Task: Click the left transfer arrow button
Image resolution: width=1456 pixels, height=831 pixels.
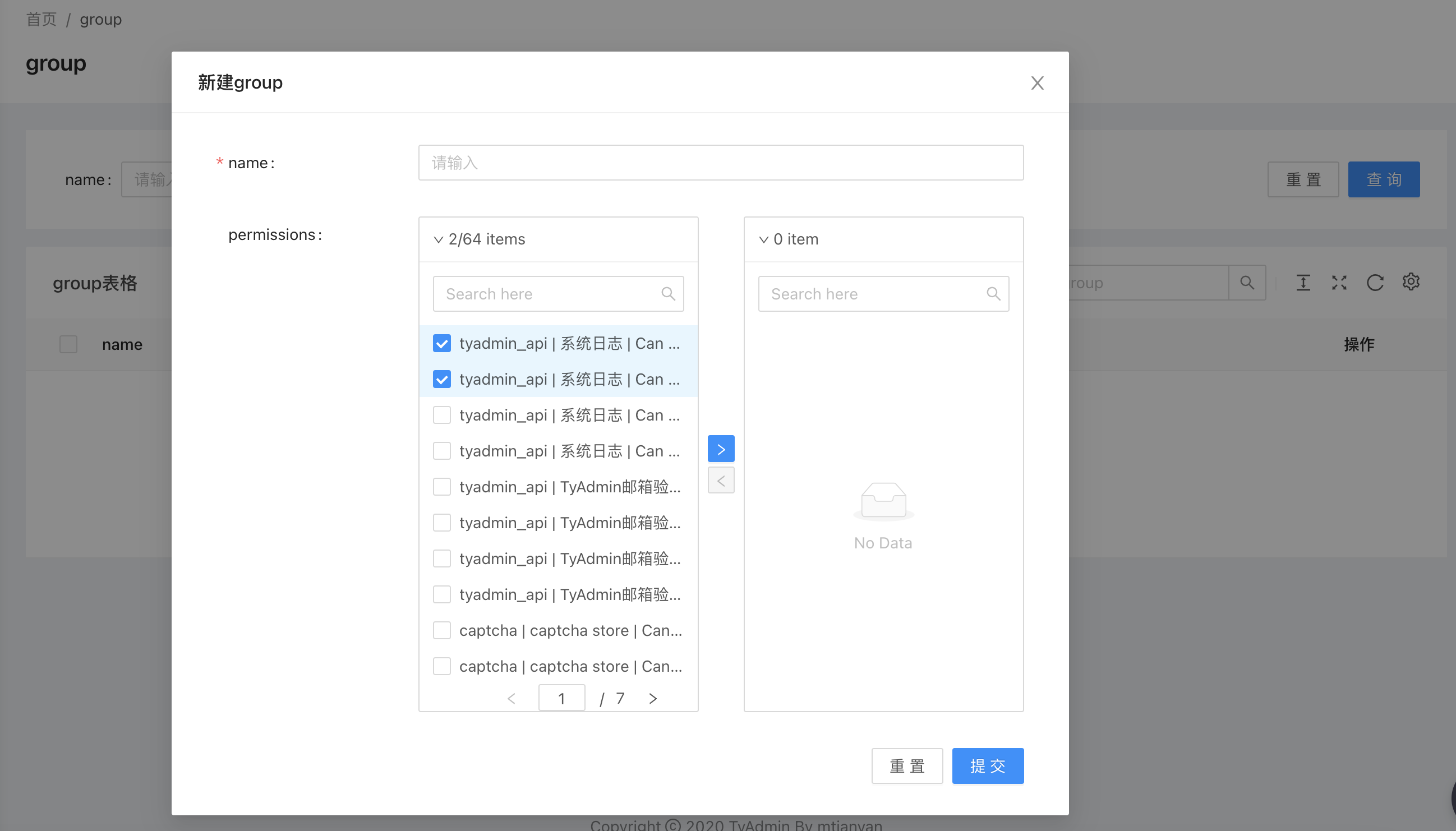Action: pyautogui.click(x=721, y=481)
